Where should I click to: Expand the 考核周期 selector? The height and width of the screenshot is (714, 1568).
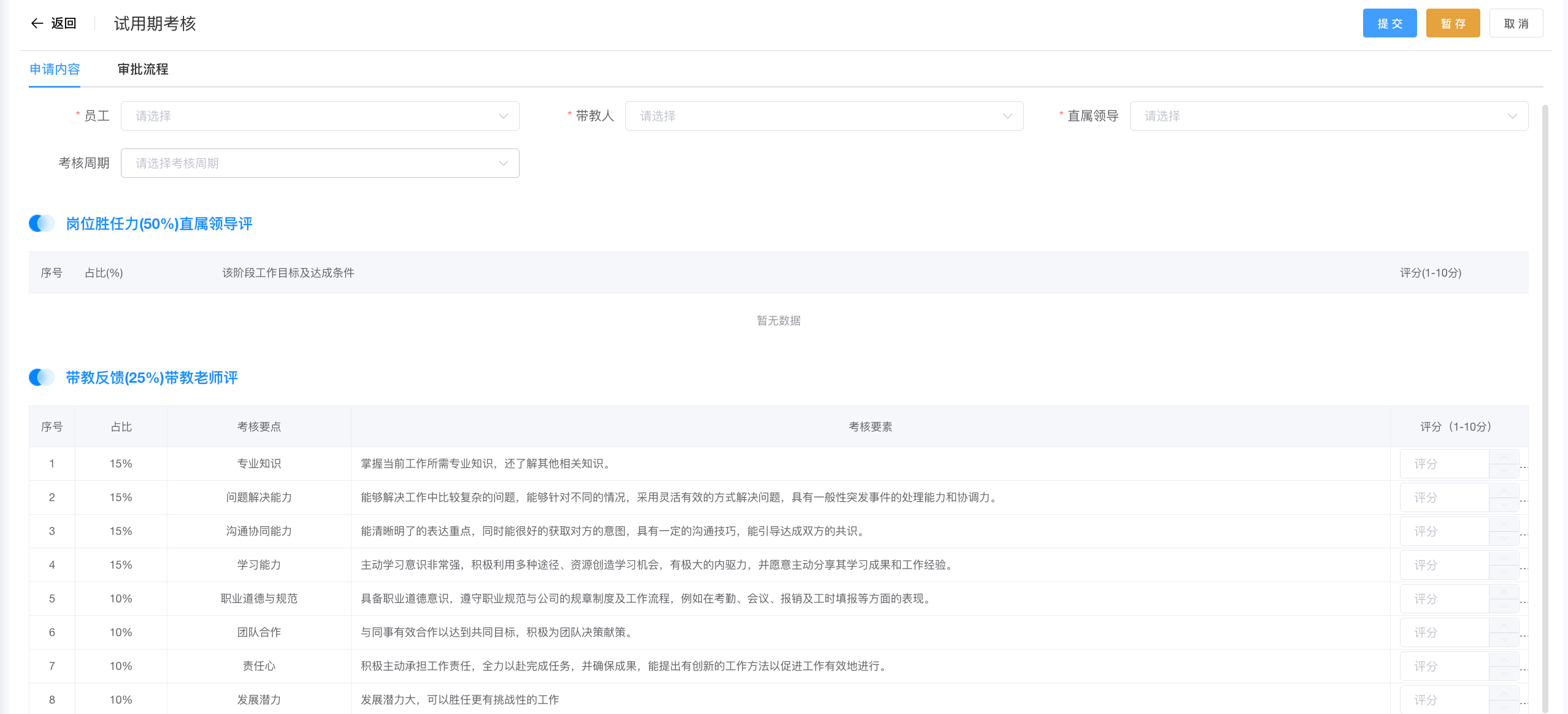[x=320, y=163]
